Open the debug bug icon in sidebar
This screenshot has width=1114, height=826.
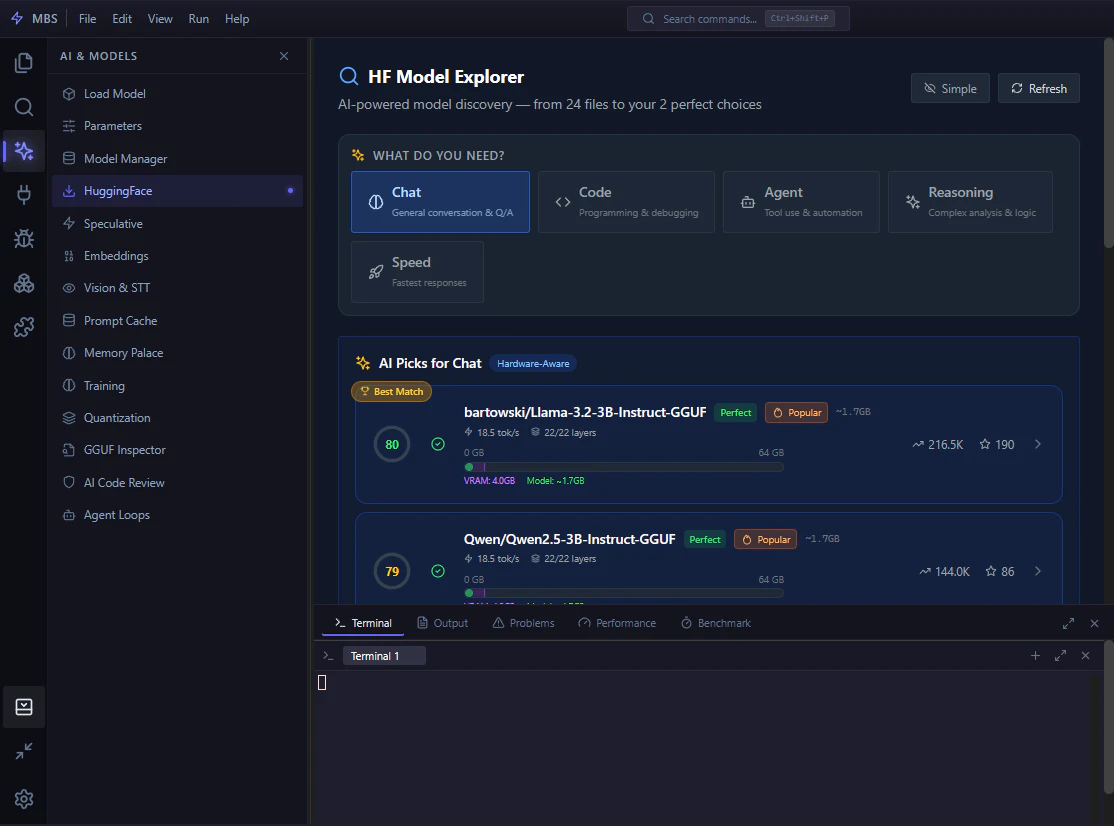tap(23, 238)
